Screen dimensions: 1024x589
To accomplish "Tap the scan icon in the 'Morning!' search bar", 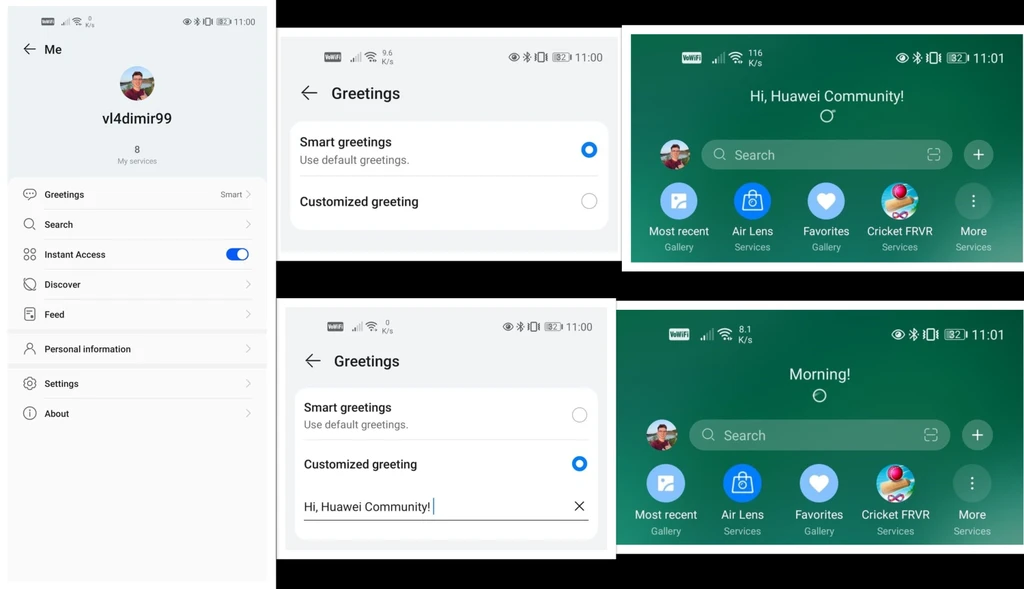I will (931, 435).
